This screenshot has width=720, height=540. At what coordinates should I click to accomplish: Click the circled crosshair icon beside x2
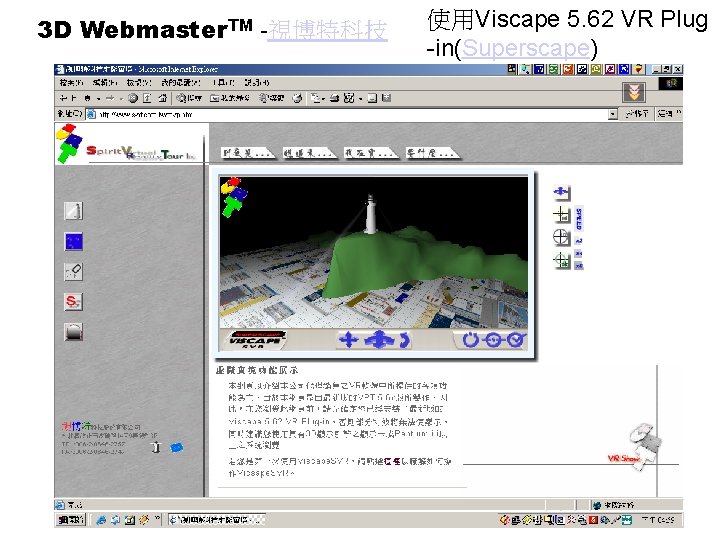(562, 237)
